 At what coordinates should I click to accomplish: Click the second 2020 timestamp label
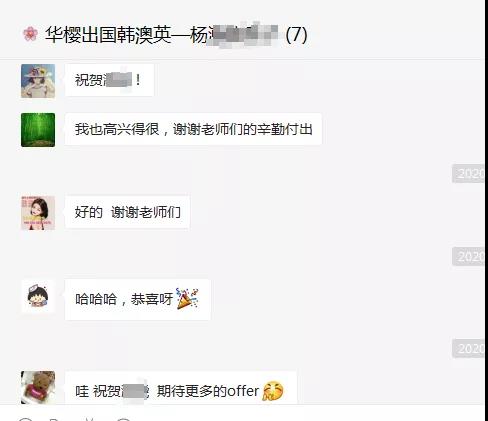click(x=468, y=257)
